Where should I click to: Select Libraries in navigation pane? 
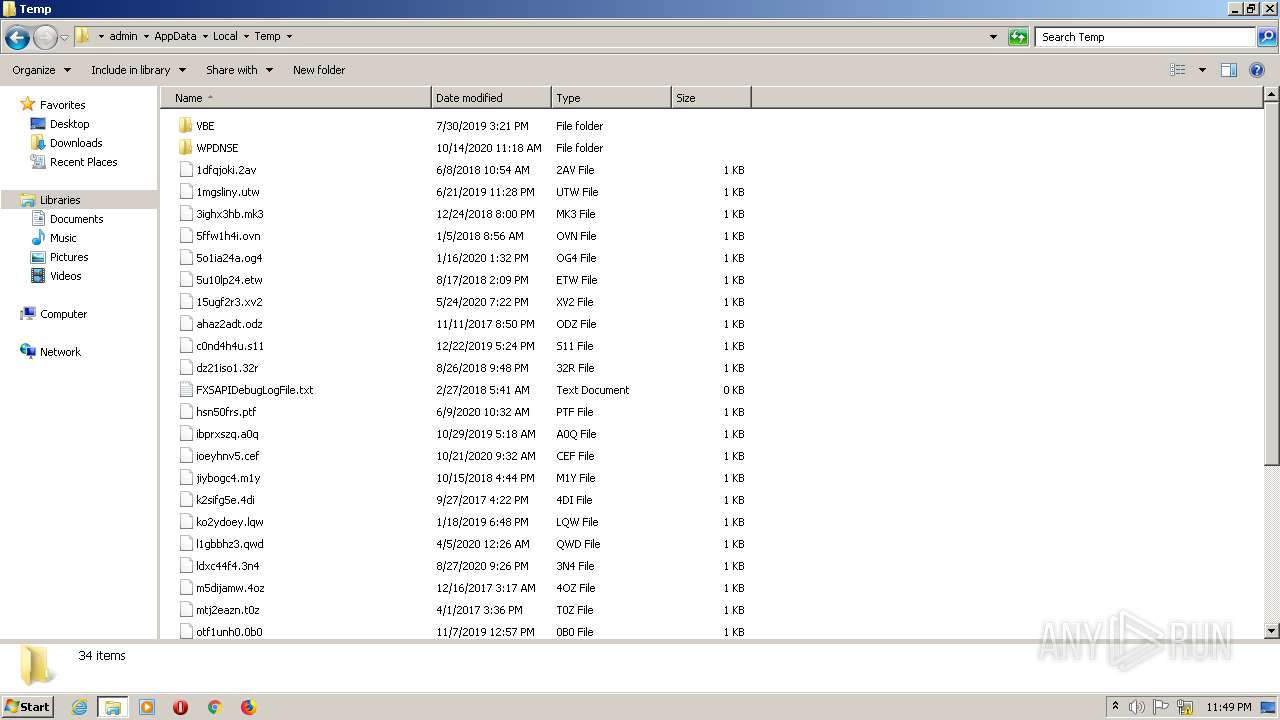(60, 200)
